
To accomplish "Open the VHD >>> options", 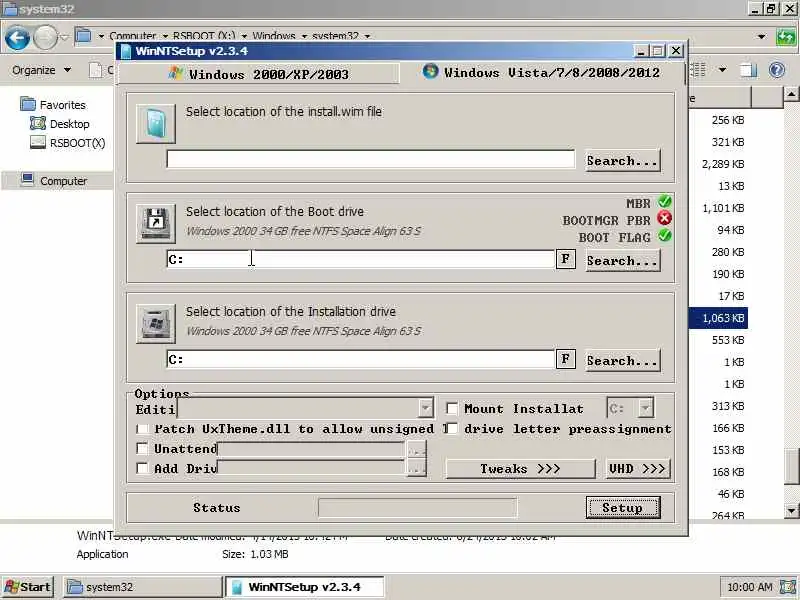I will pos(638,468).
